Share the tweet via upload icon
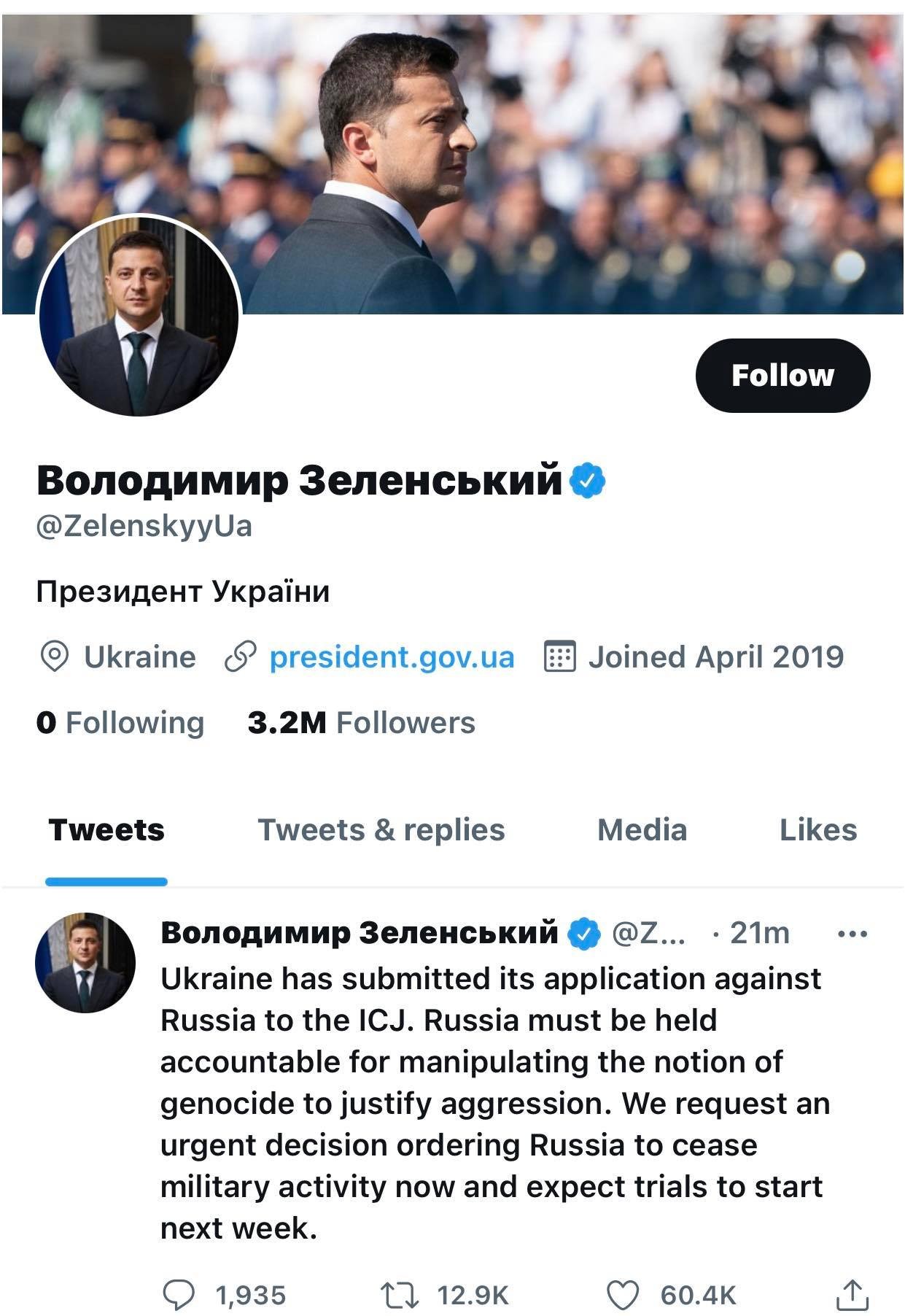 pos(850,1295)
